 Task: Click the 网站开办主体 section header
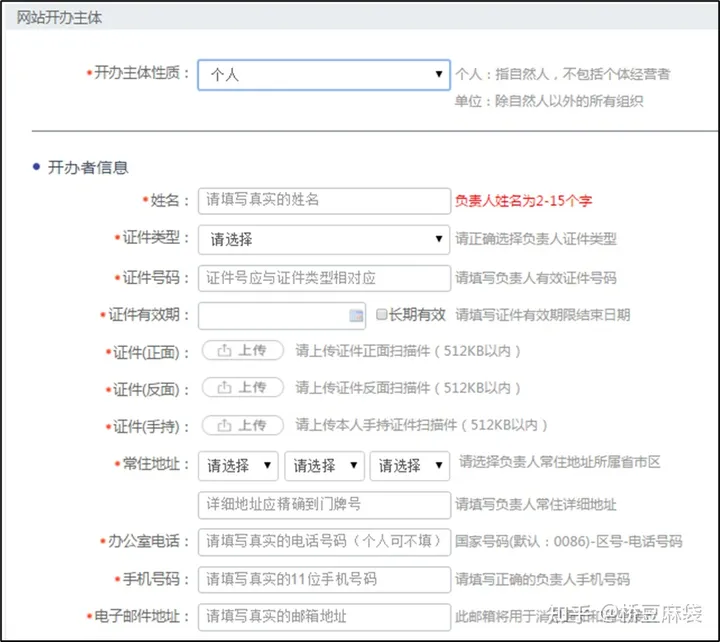59,17
